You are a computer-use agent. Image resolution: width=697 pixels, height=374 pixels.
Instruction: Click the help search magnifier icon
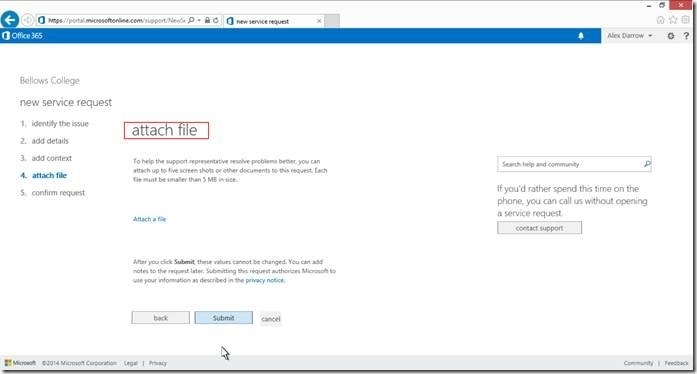tap(647, 164)
